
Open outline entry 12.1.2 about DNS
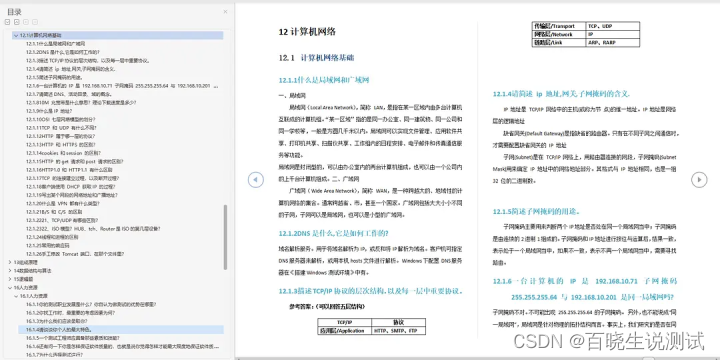point(63,52)
